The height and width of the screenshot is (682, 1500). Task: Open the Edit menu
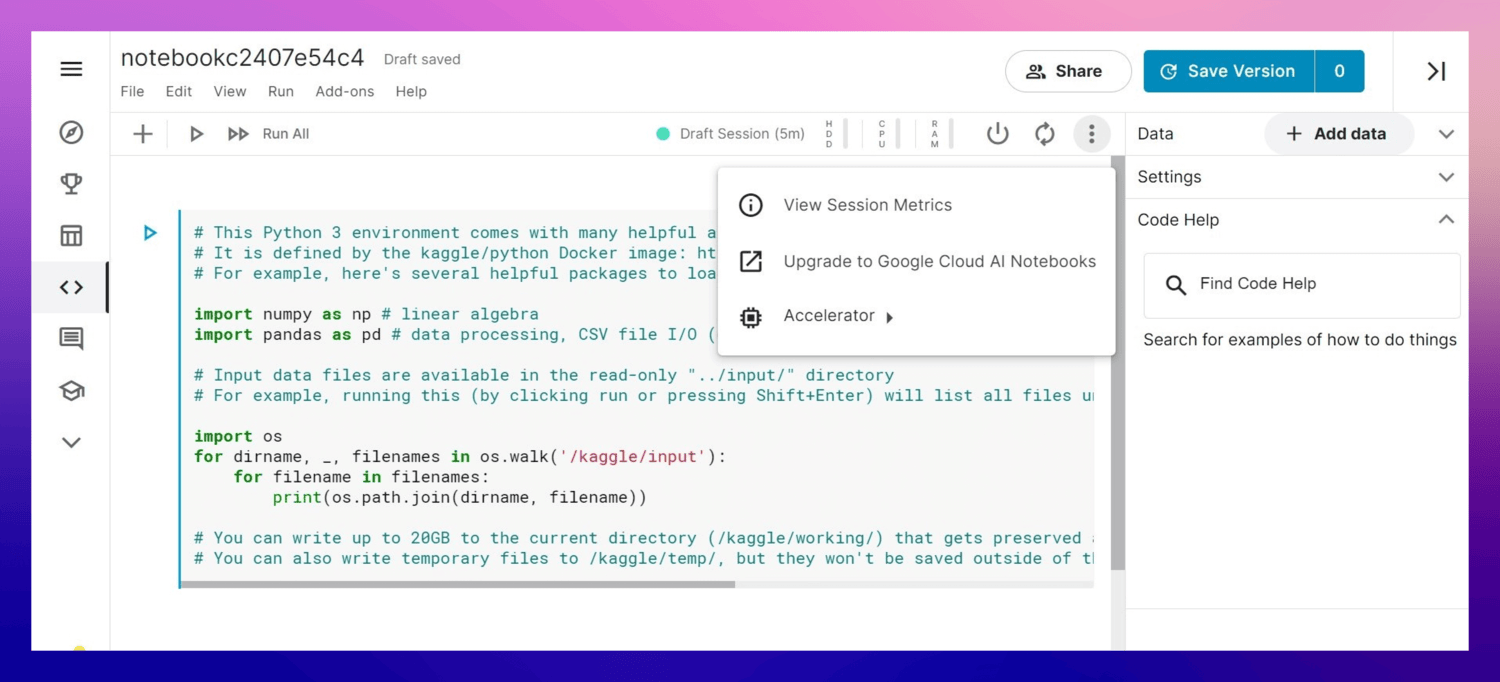click(x=179, y=91)
